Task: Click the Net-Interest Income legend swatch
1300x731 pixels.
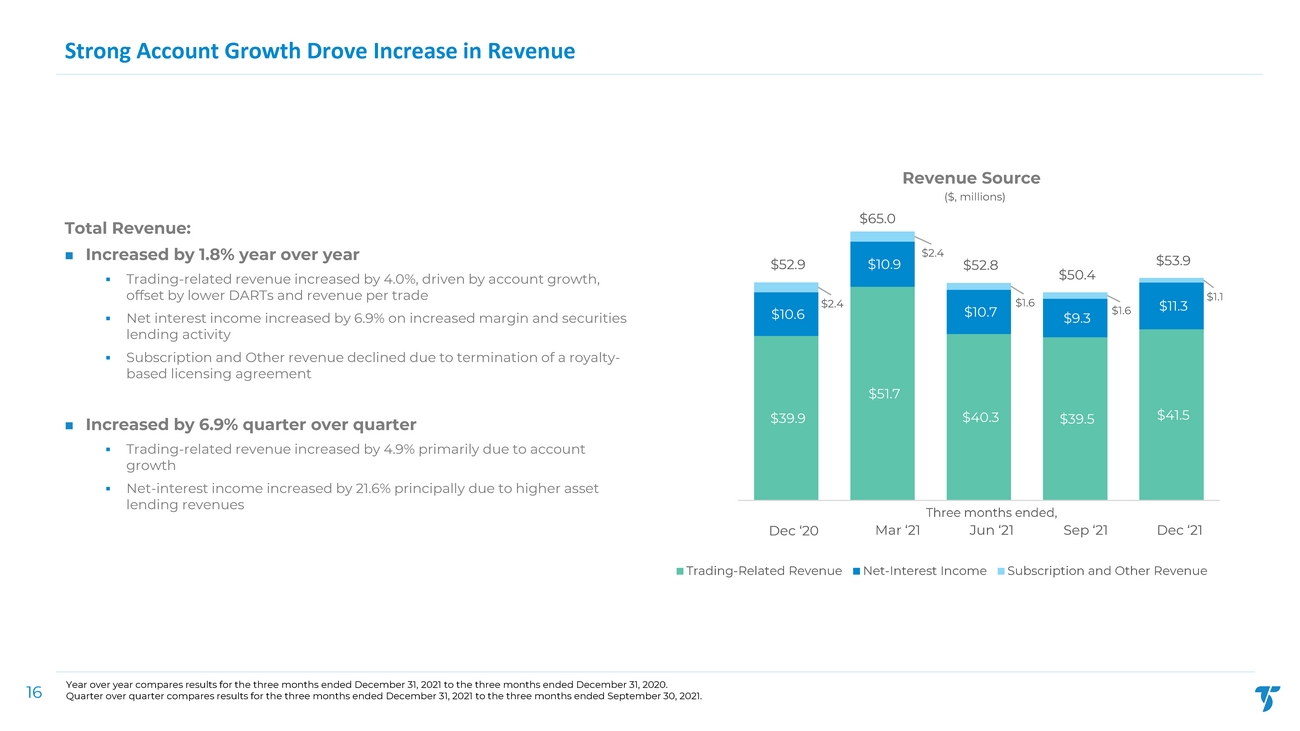Action: point(856,571)
